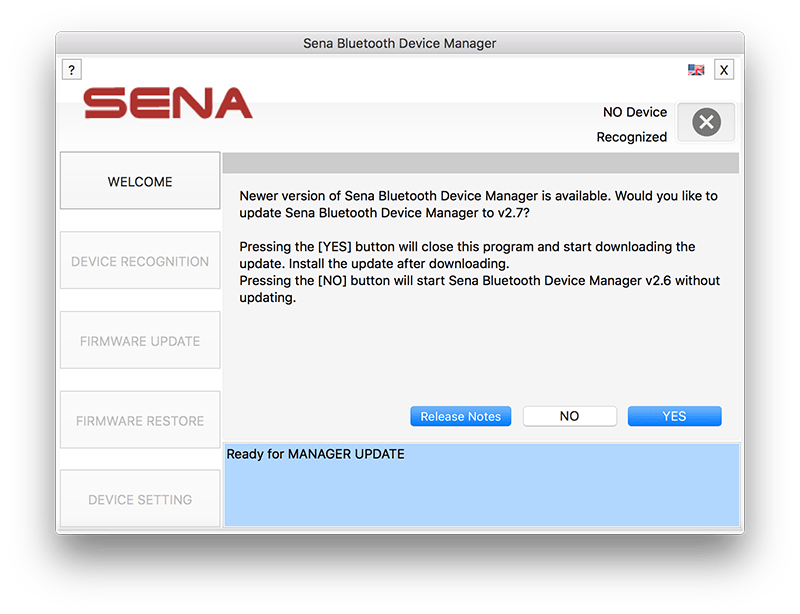800x614 pixels.
Task: Change language via the flag icon
Action: click(695, 69)
